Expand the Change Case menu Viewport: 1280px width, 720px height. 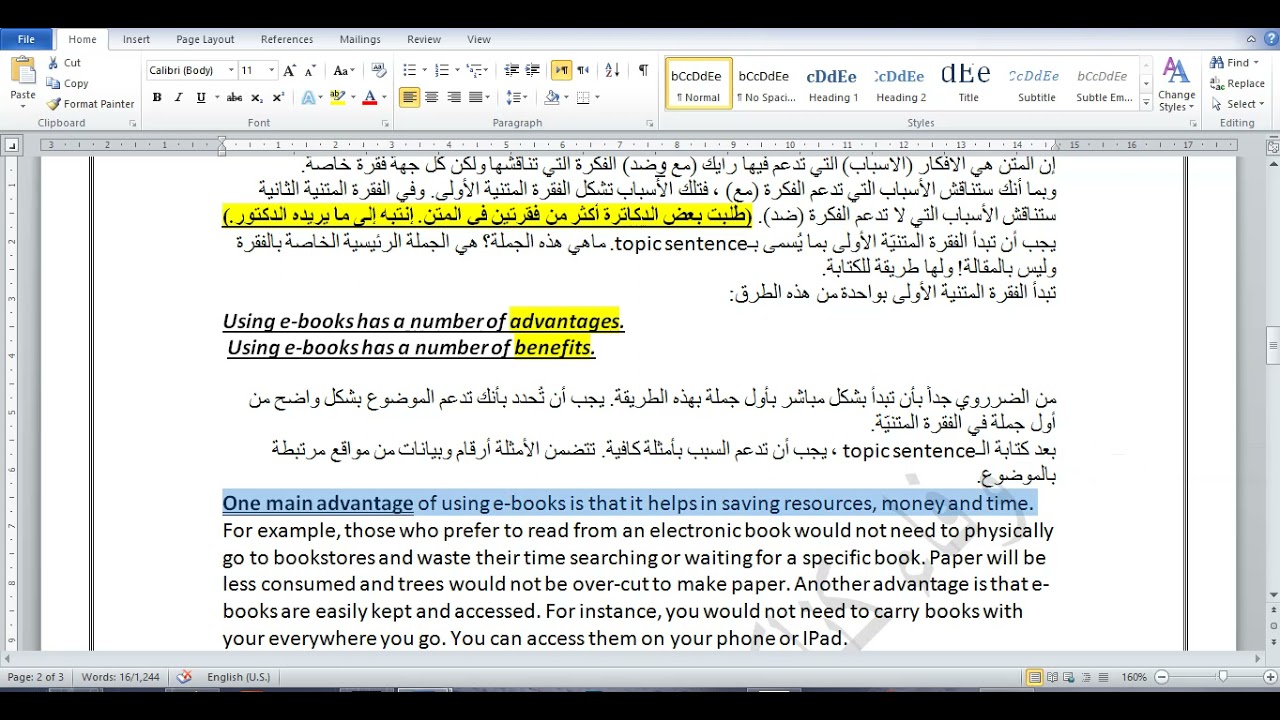pyautogui.click(x=343, y=71)
